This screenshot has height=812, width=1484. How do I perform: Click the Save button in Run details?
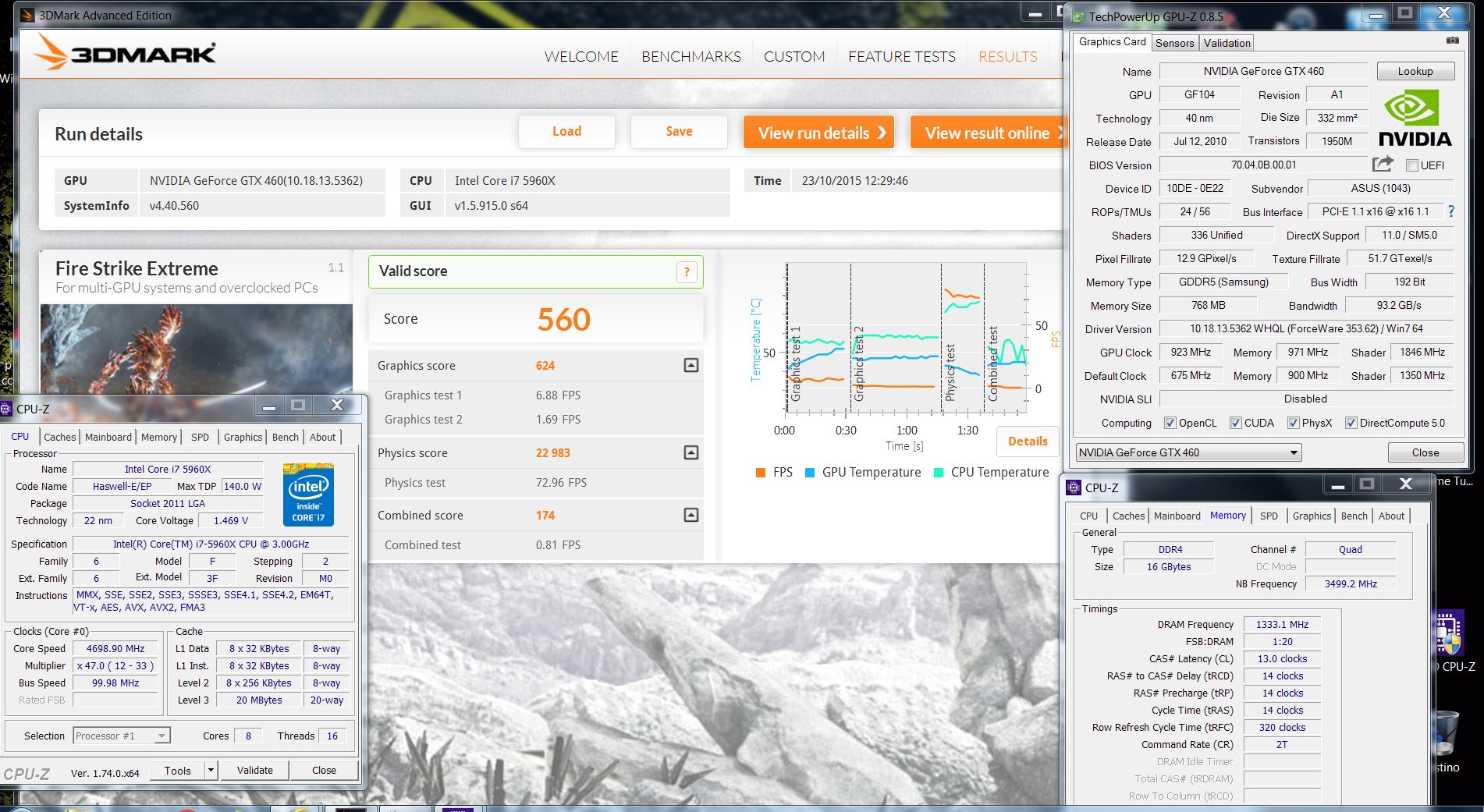coord(679,131)
